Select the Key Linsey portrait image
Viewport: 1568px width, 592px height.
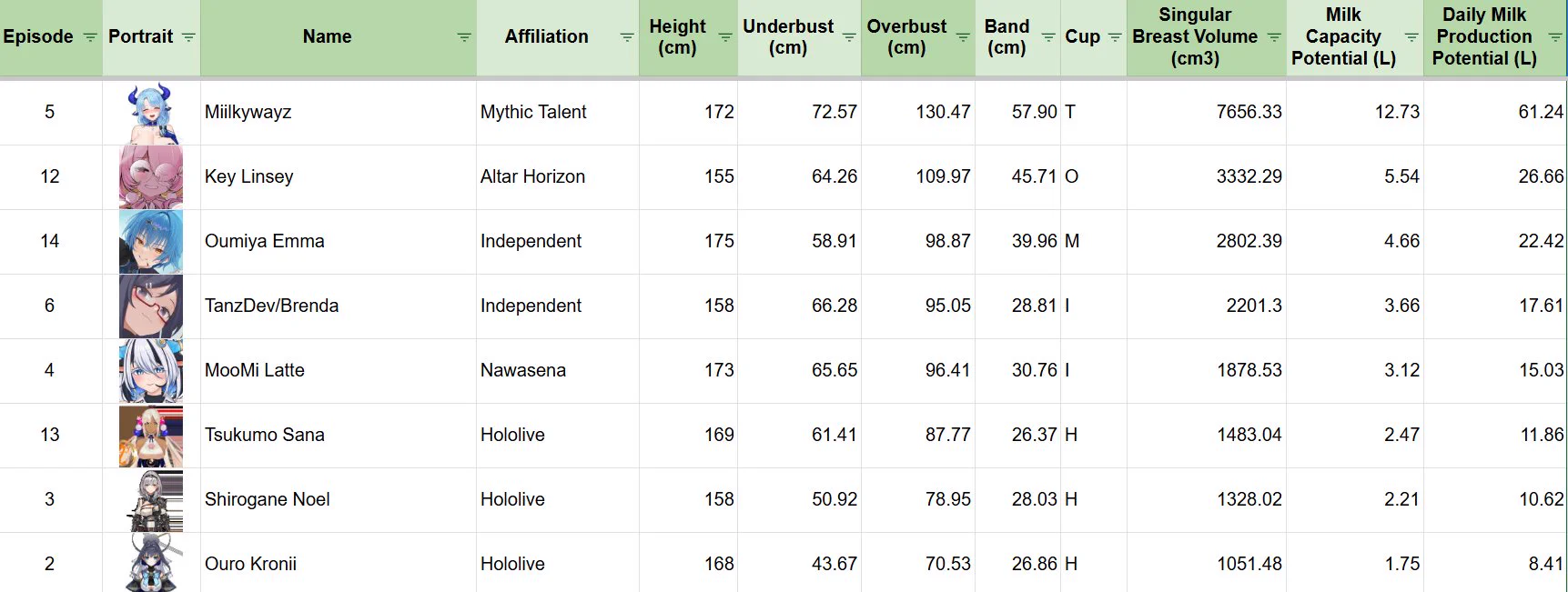[151, 177]
